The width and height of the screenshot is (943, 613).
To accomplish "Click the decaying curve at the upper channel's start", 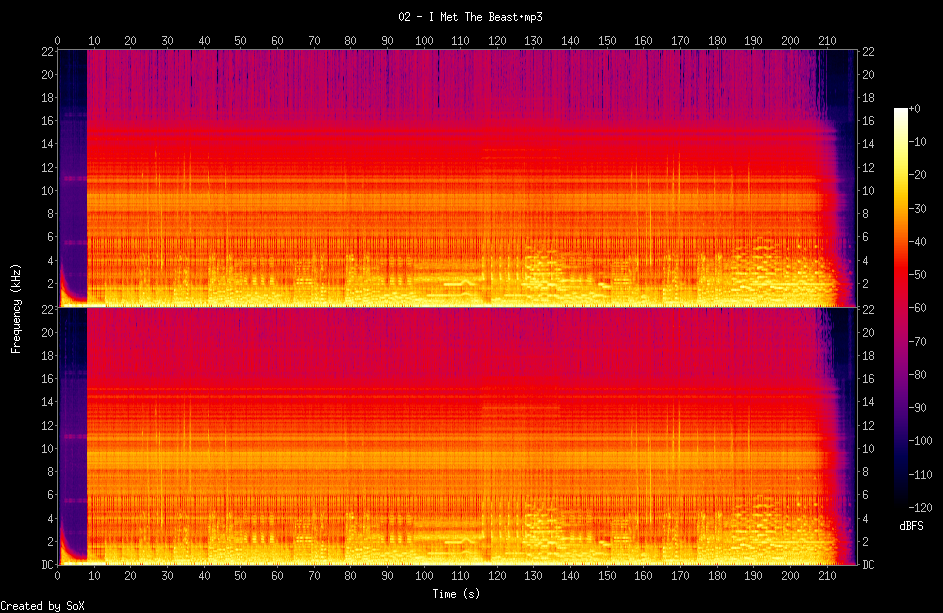I will [65, 288].
